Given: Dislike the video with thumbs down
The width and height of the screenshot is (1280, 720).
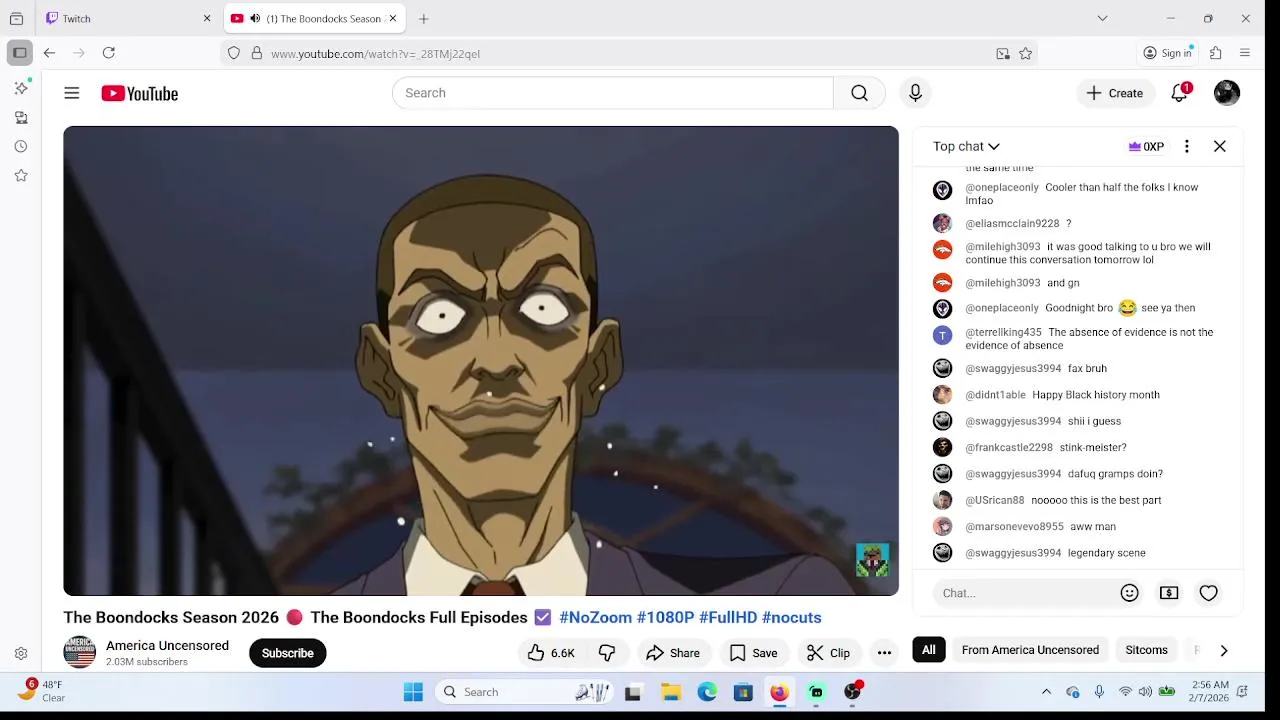Looking at the screenshot, I should tap(607, 653).
